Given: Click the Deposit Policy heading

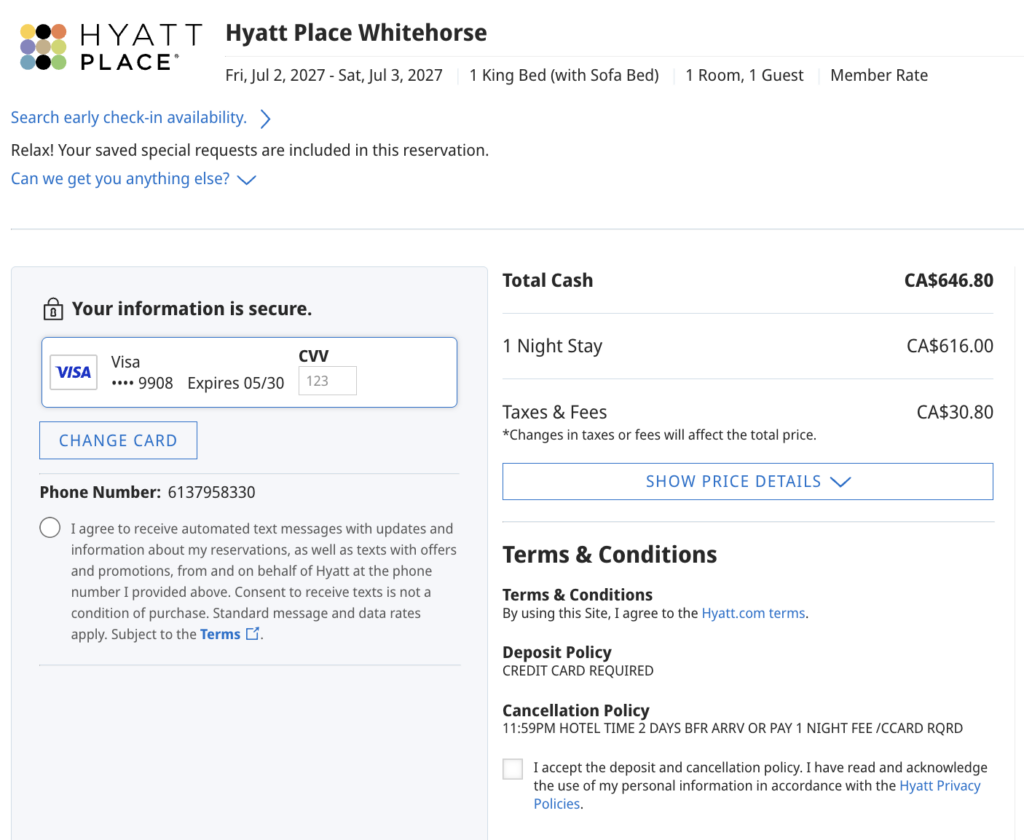Looking at the screenshot, I should point(556,653).
